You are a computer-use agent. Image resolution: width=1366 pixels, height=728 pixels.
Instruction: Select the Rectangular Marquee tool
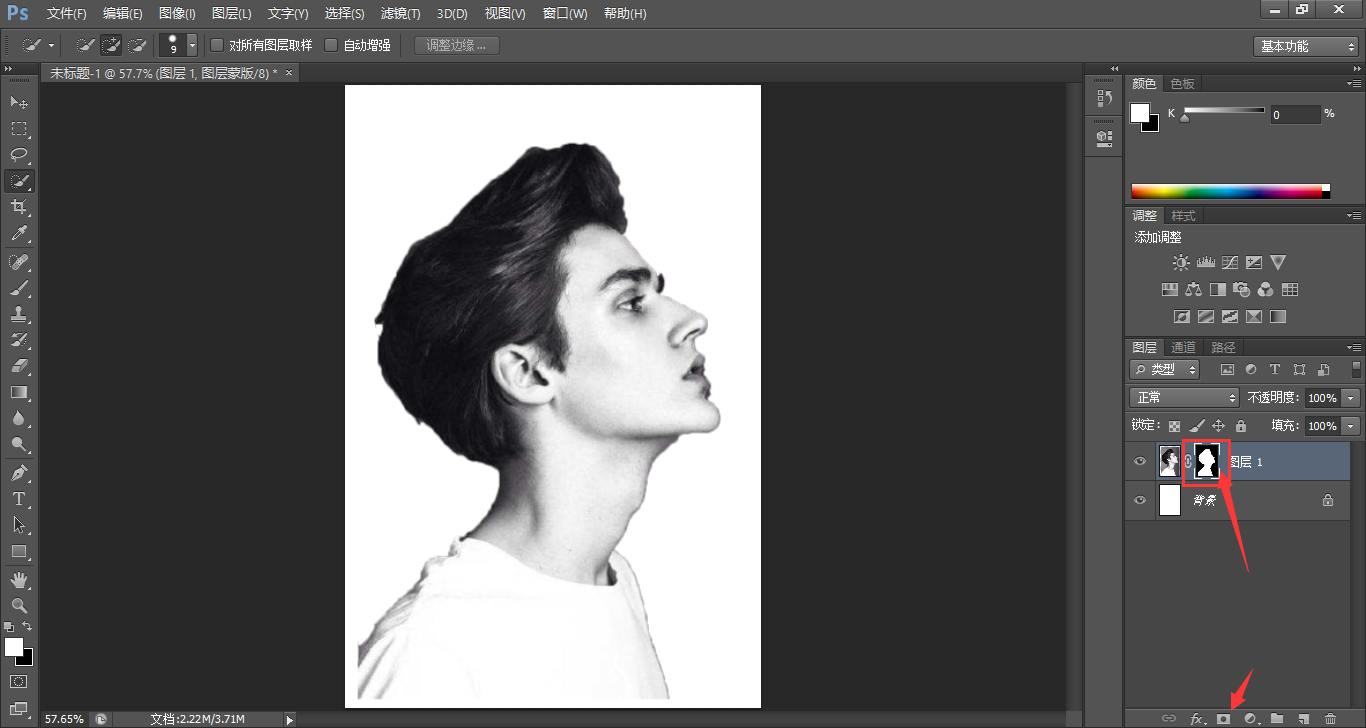coord(19,128)
